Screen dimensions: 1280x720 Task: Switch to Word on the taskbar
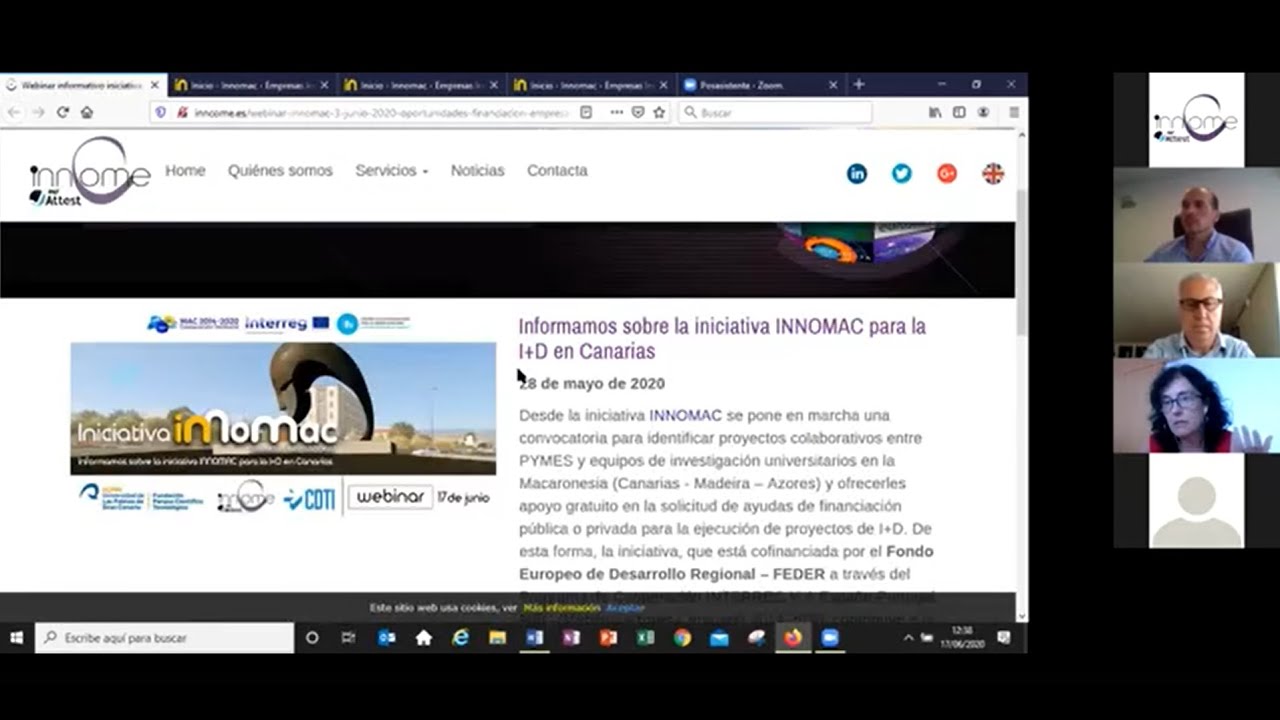[x=534, y=637]
